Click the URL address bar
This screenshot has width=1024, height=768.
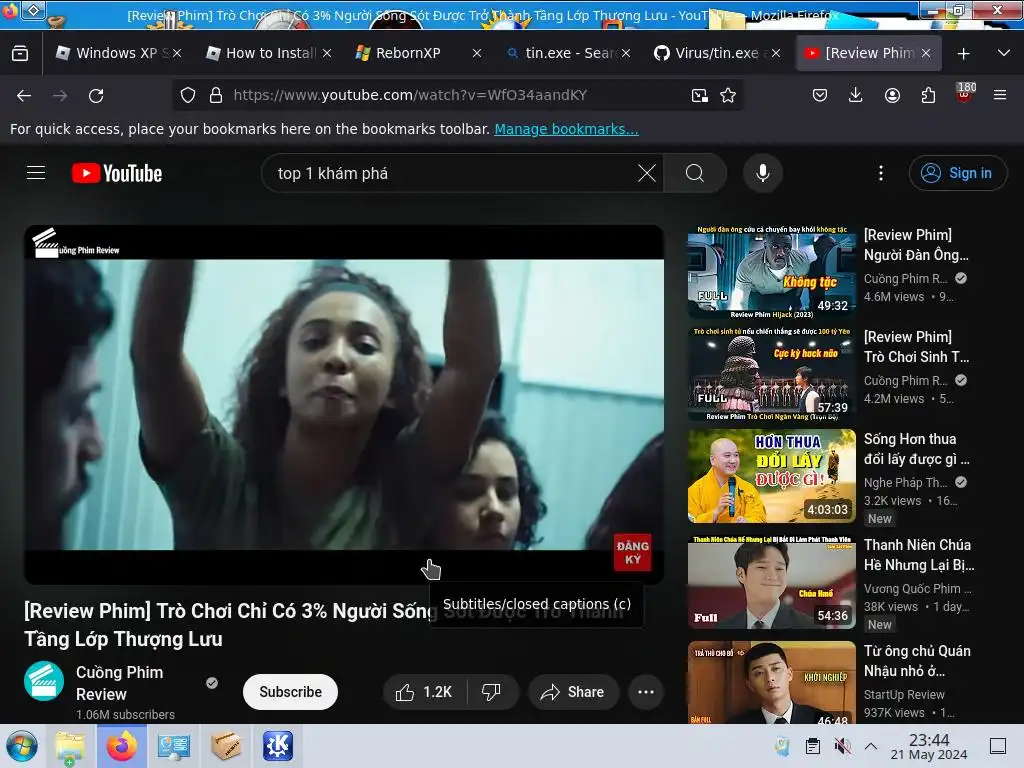coord(457,95)
